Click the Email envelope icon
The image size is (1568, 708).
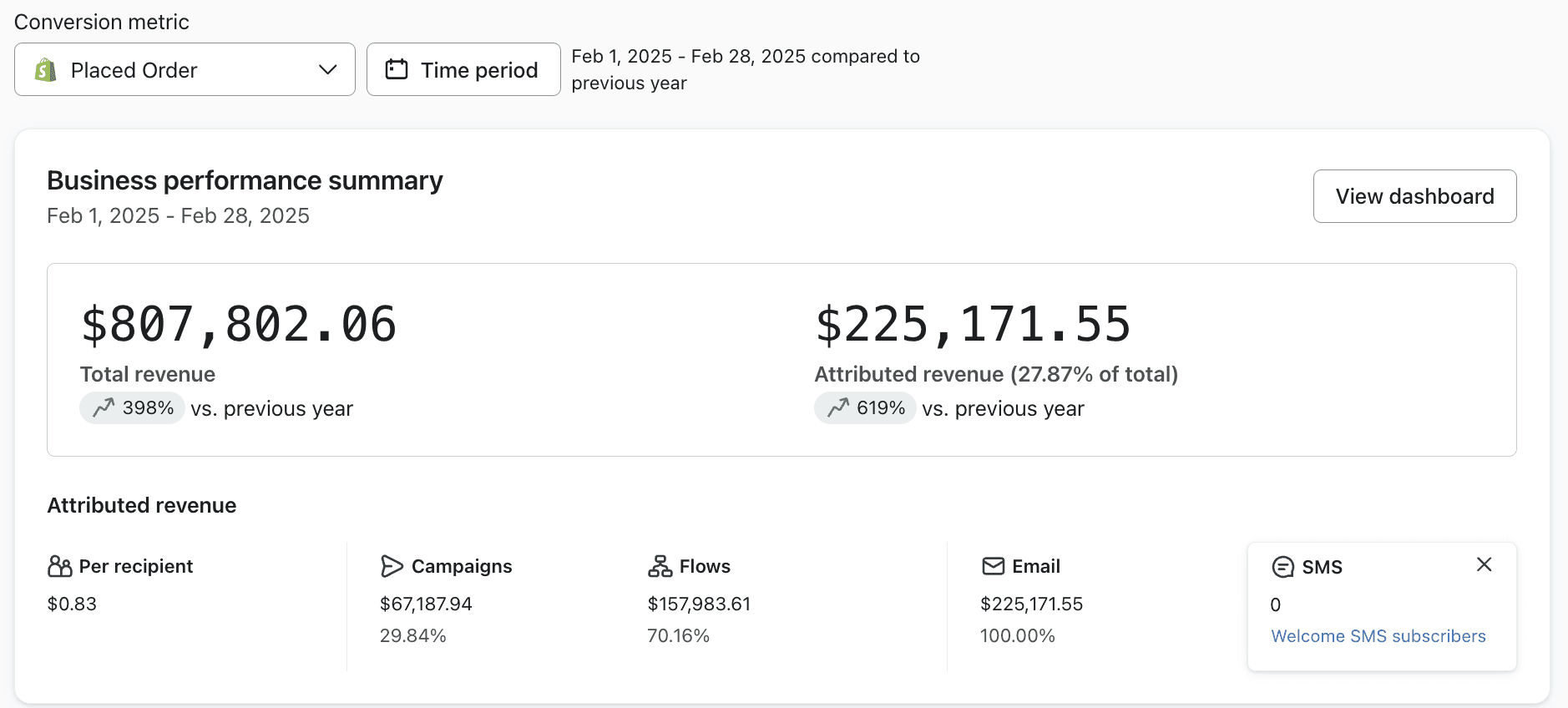click(x=993, y=566)
